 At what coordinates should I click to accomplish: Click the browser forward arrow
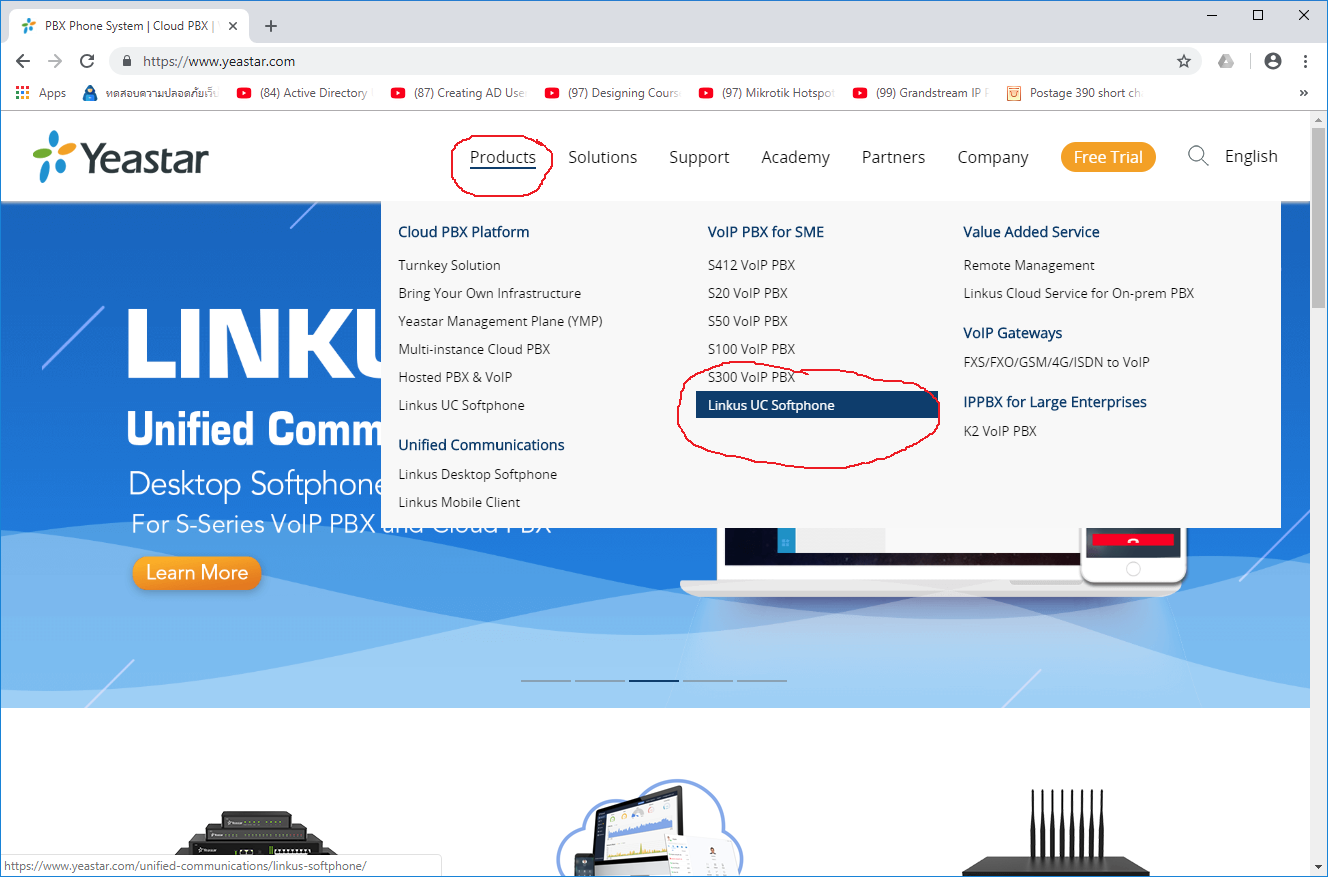click(55, 61)
